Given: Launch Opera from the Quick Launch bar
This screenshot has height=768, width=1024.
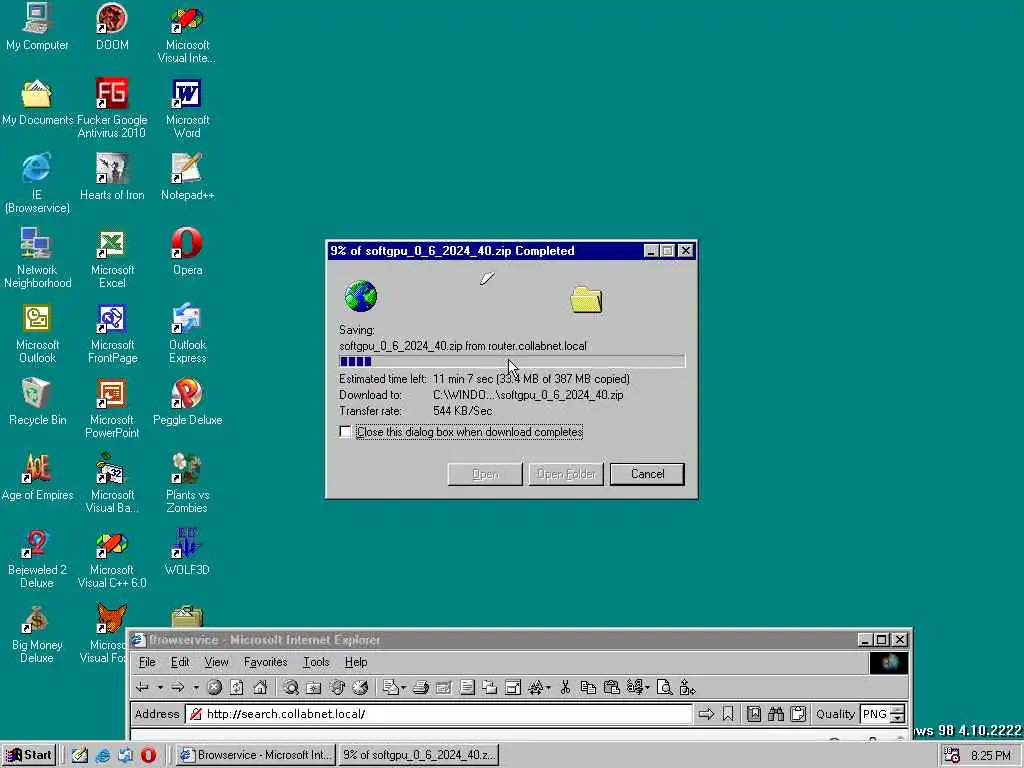Looking at the screenshot, I should (x=148, y=755).
